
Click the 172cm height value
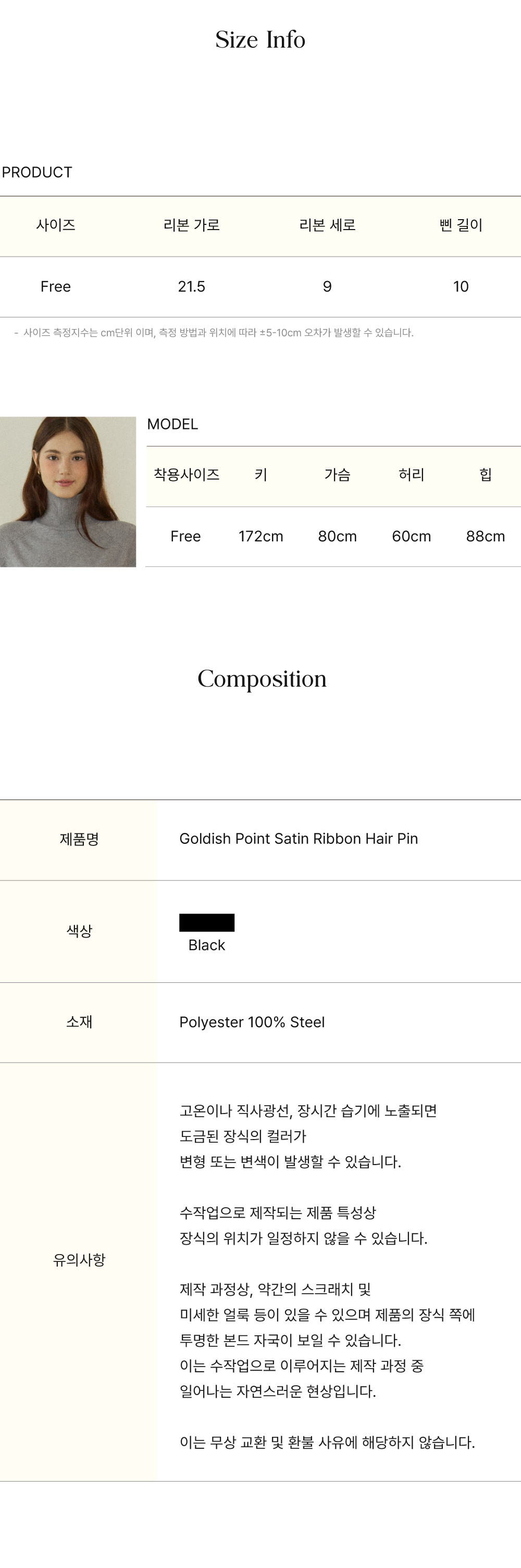pos(261,536)
